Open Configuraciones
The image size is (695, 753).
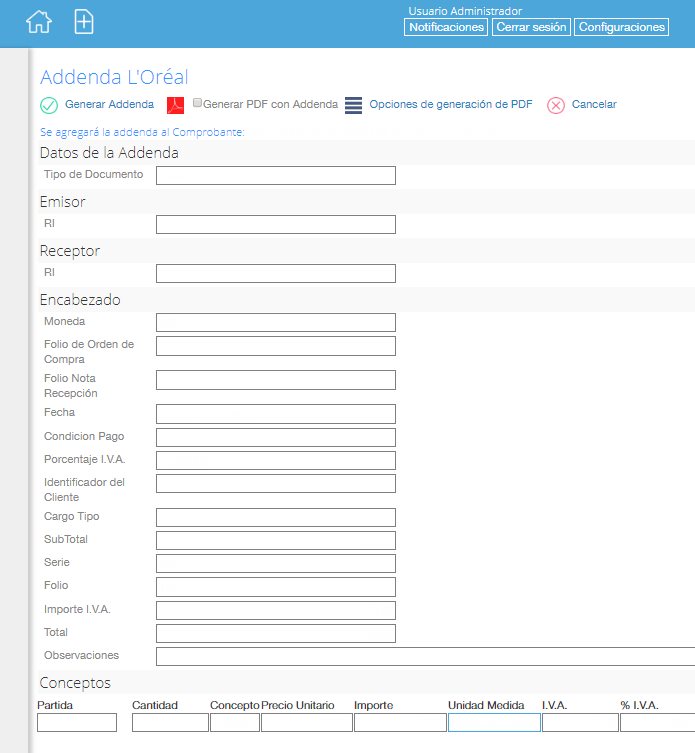click(622, 27)
